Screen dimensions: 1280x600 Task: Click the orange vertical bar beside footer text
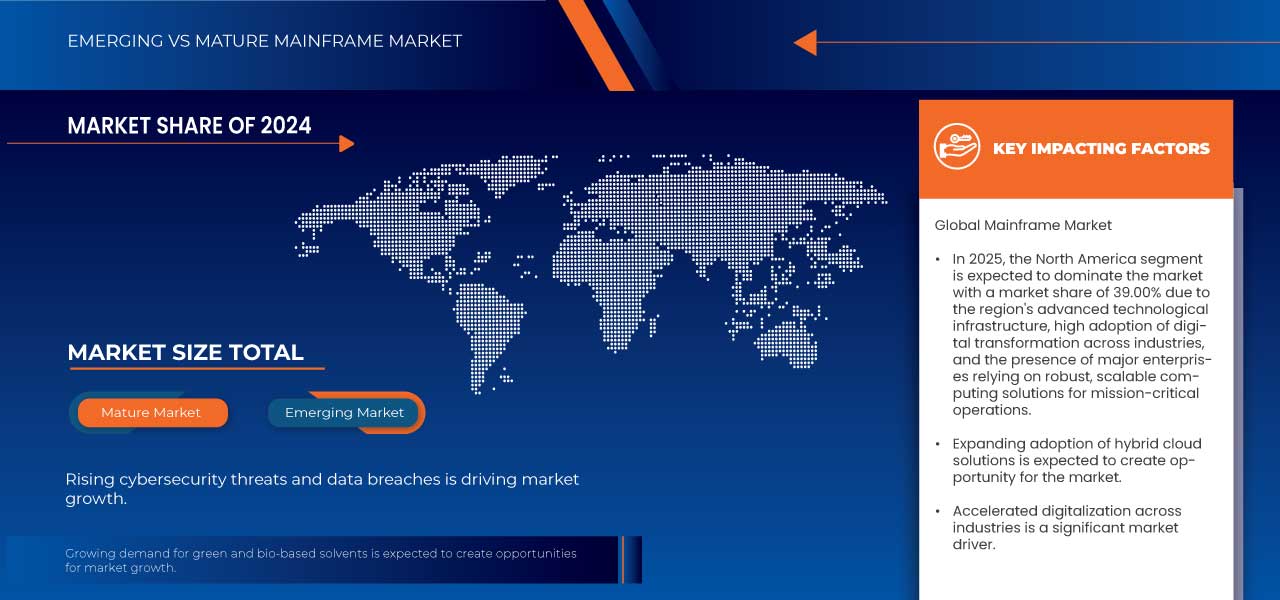(622, 559)
